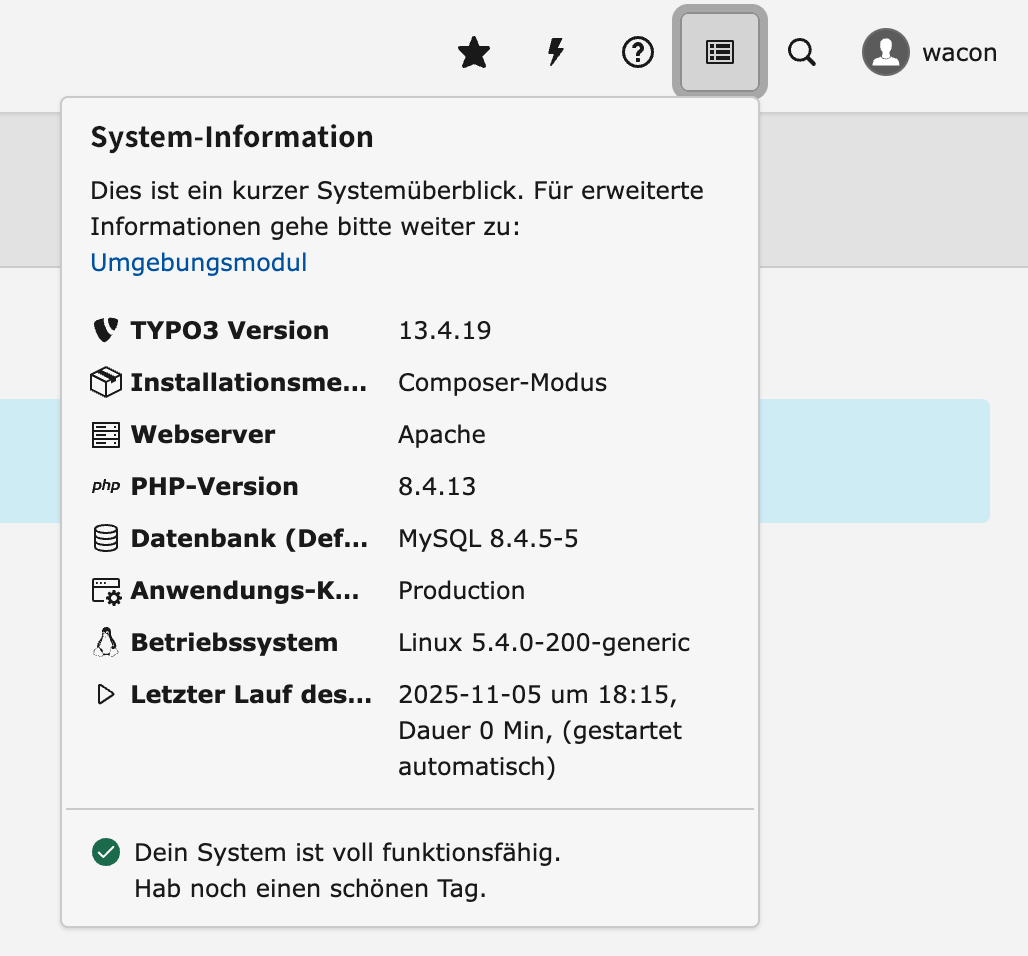Select the TYPO3 version number 13.4.19
Image resolution: width=1028 pixels, height=956 pixels.
tap(444, 331)
